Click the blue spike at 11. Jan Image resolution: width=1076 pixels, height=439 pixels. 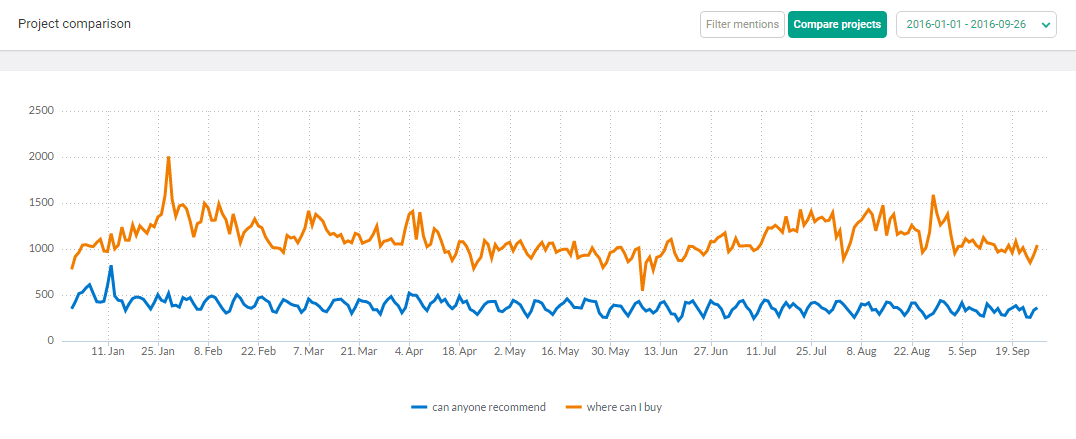click(x=110, y=266)
